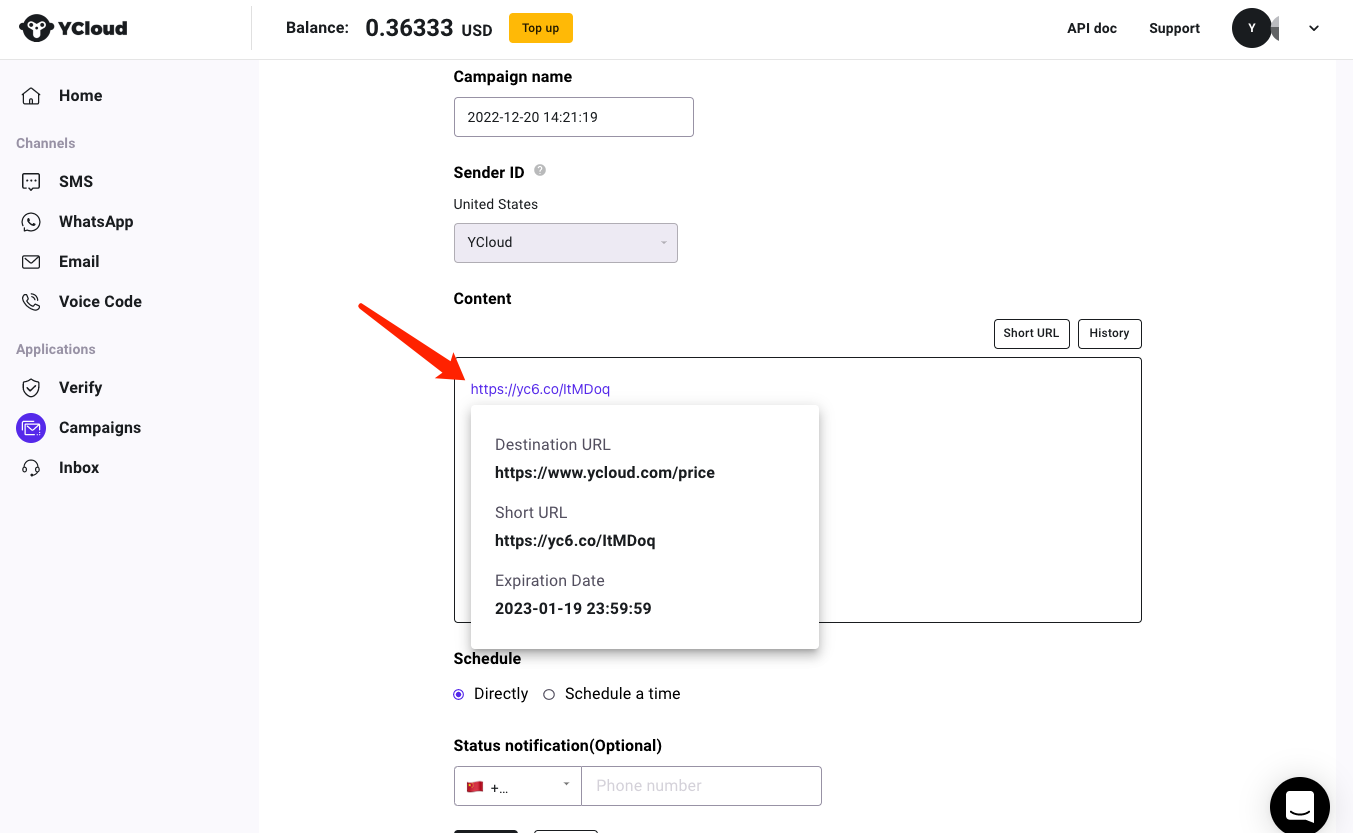Image resolution: width=1353 pixels, height=833 pixels.
Task: Click balance amount 0.36333 USD
Action: (428, 28)
